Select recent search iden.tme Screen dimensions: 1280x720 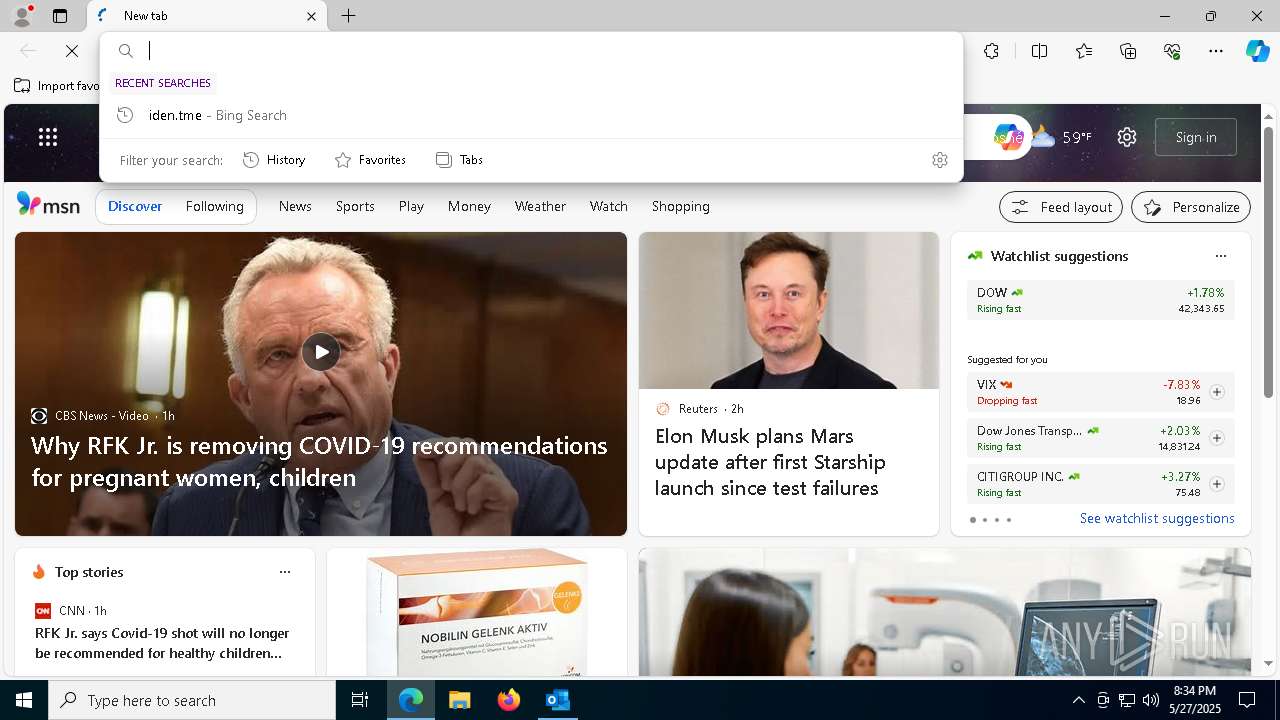[x=531, y=115]
